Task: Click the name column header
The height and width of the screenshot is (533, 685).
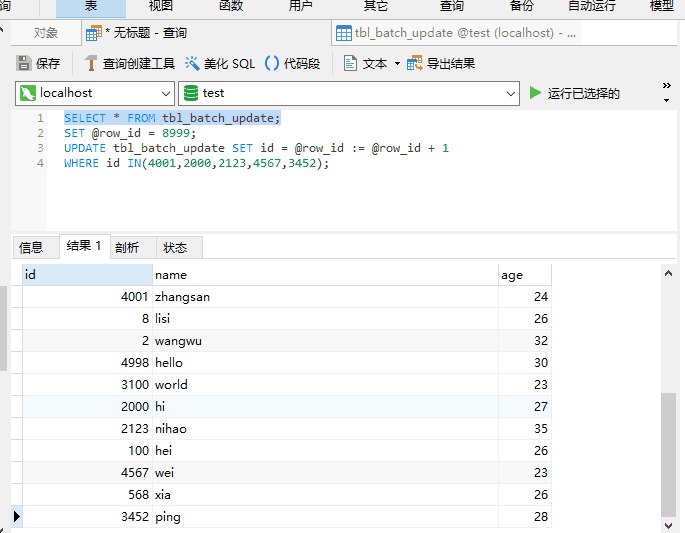Action: [325, 275]
